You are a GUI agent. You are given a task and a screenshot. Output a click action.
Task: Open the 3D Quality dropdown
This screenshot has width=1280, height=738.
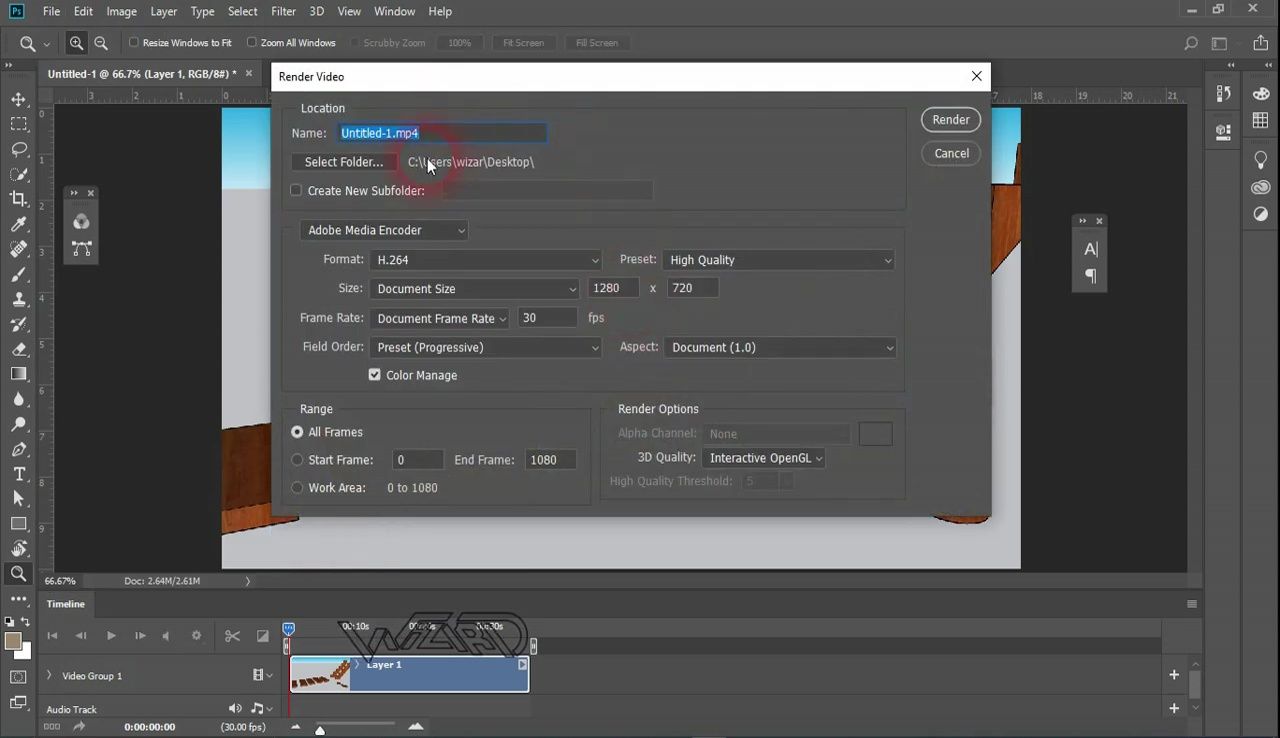pyautogui.click(x=764, y=458)
